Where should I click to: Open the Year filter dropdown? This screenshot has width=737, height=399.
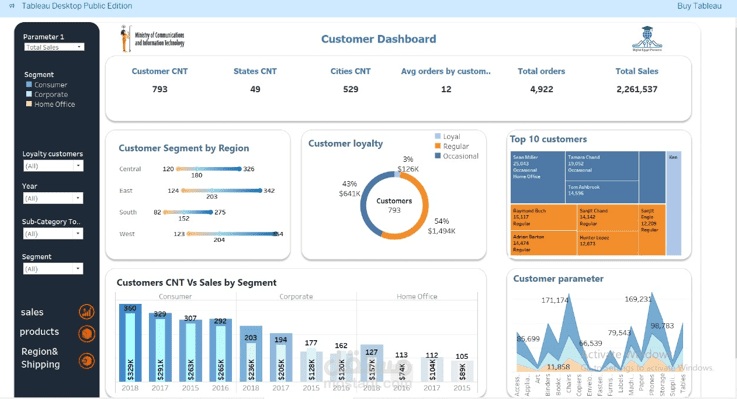coord(53,198)
